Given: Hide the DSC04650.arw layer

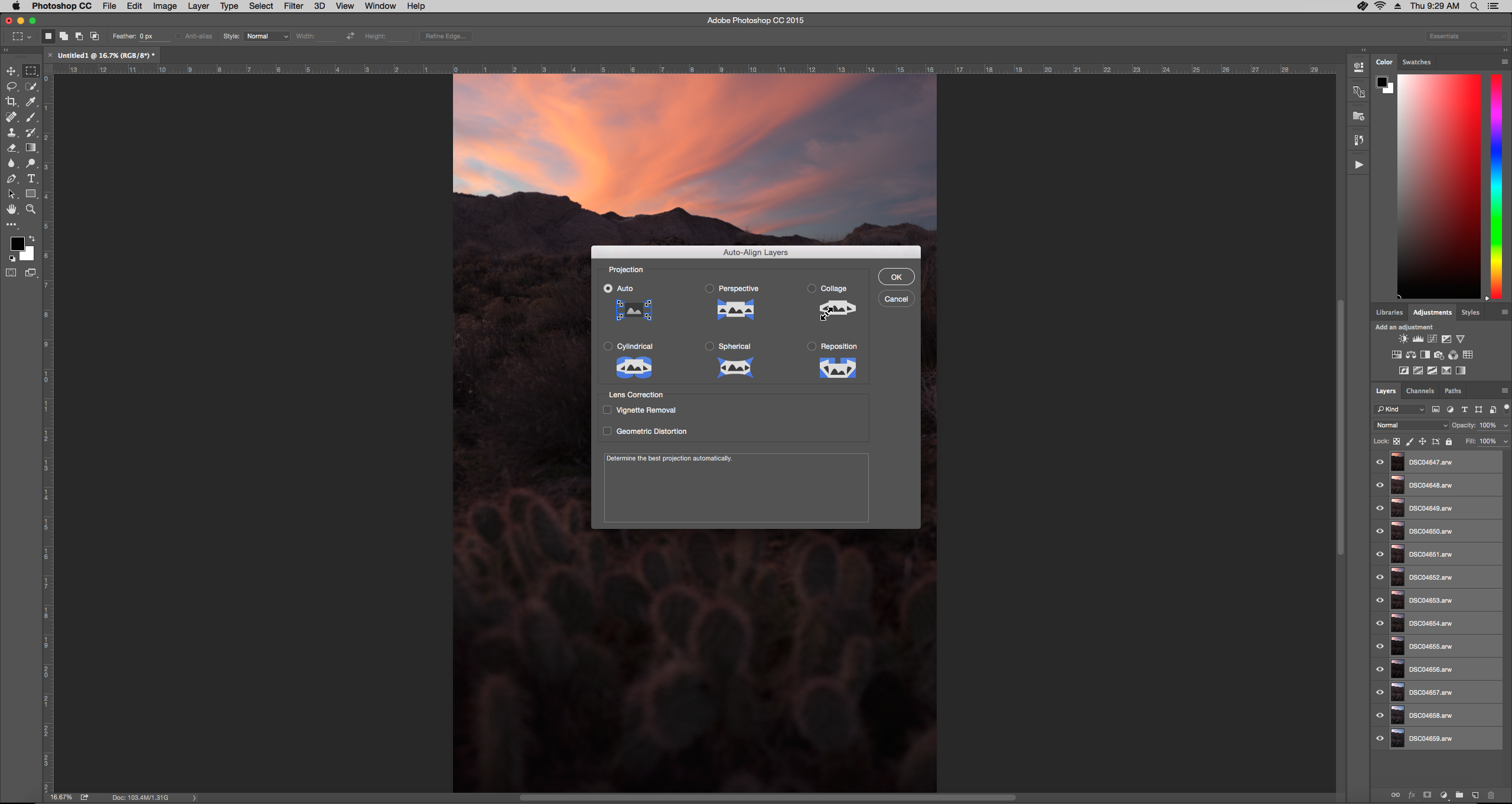Looking at the screenshot, I should coord(1380,531).
